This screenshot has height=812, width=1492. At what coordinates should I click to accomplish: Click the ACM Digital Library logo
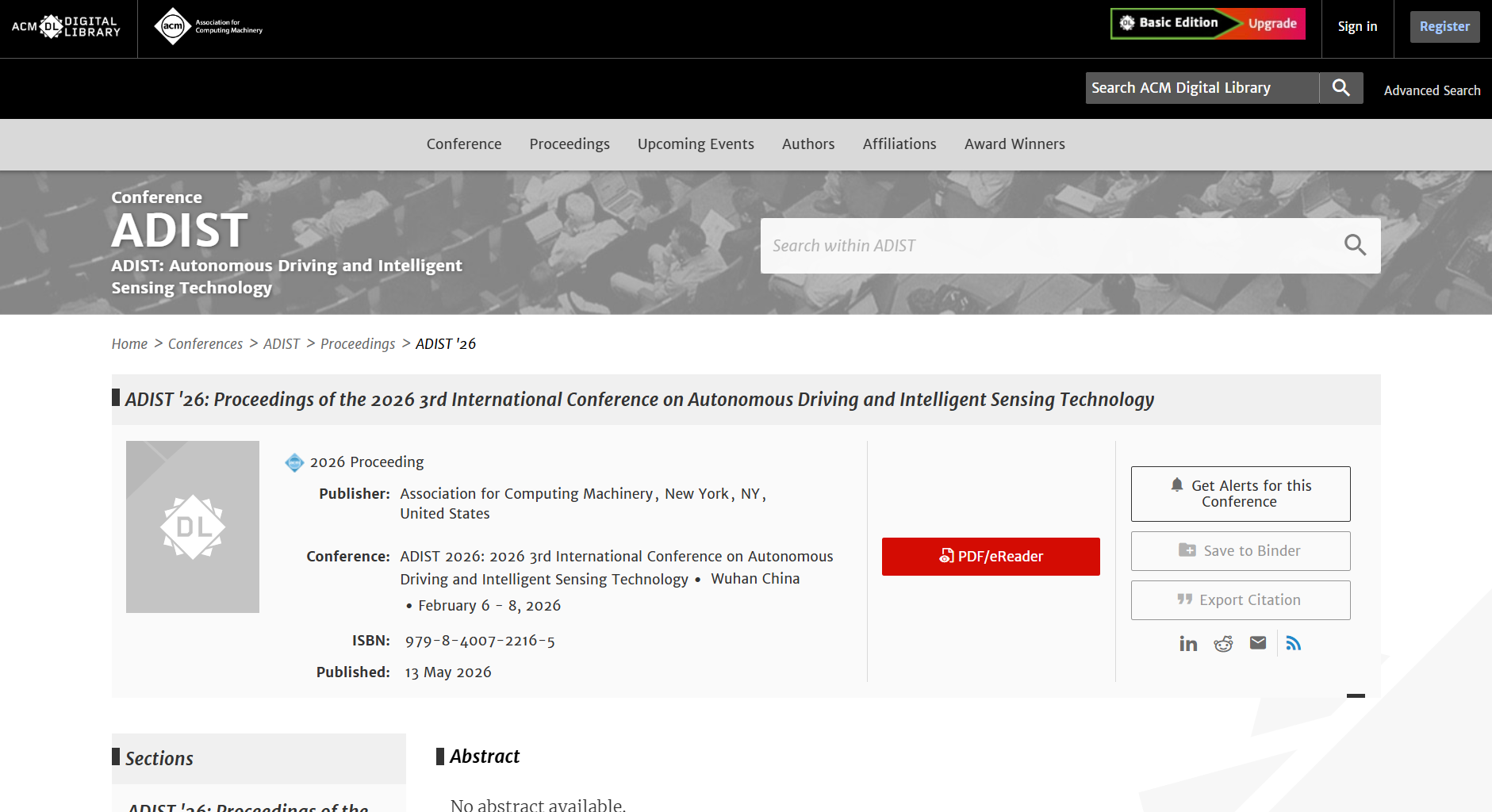point(66,27)
